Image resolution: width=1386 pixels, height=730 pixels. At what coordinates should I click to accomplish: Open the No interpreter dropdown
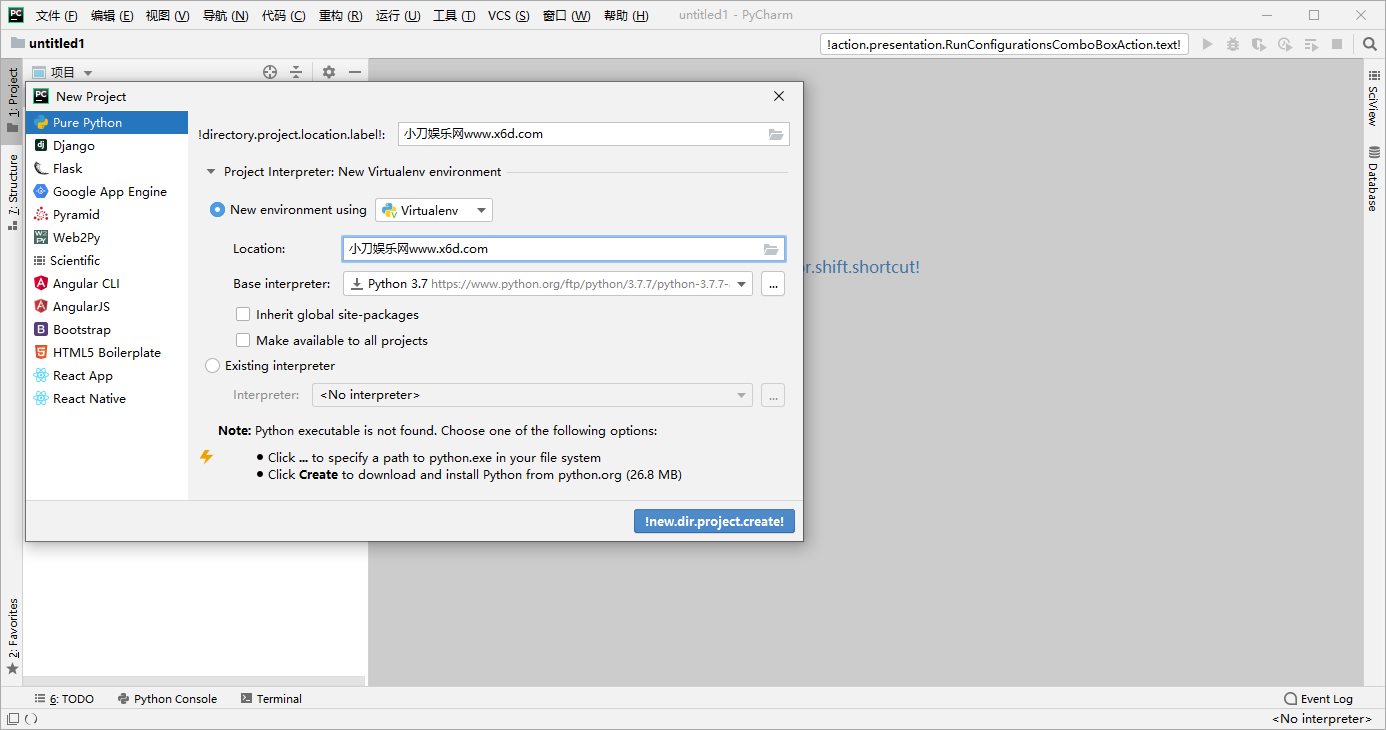click(x=532, y=395)
